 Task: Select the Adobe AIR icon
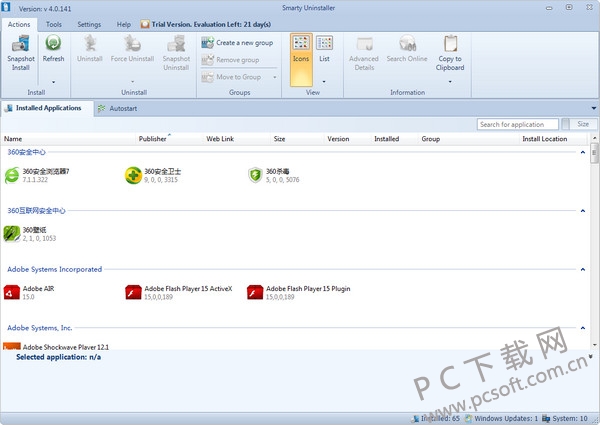click(11, 292)
